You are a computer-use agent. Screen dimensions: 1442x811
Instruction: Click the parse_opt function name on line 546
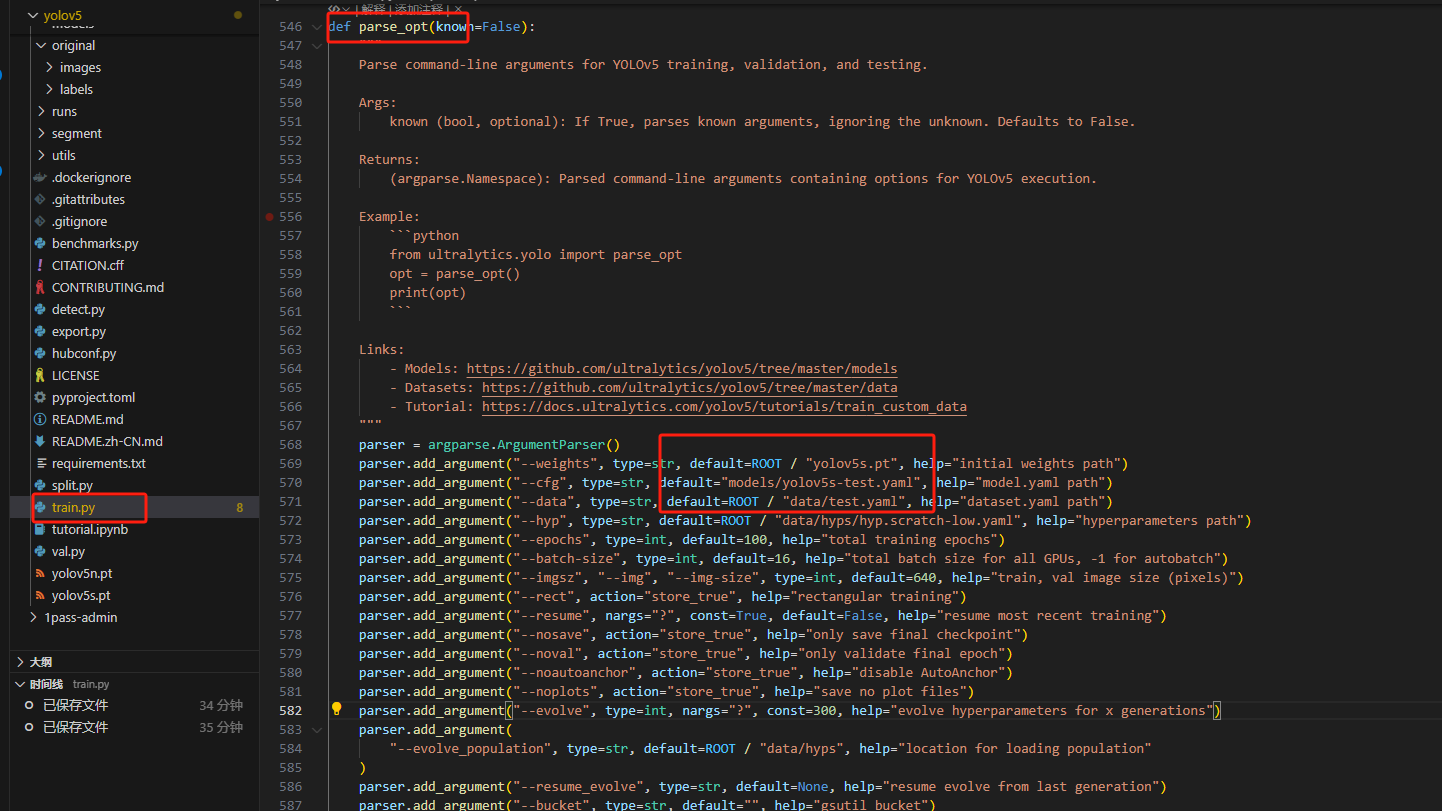393,26
